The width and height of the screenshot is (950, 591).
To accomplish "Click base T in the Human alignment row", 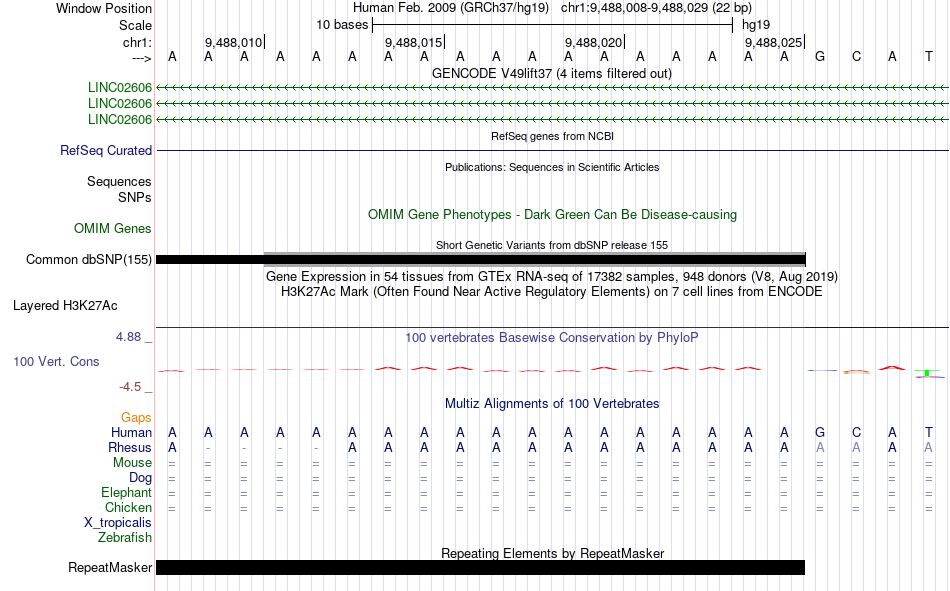I will 928,433.
